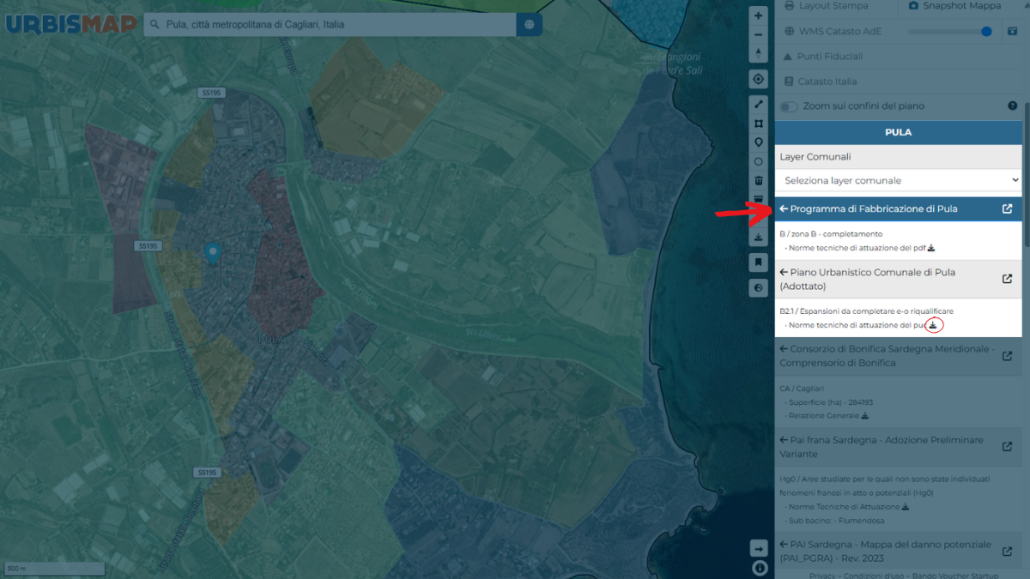Open help for Zoom sui confini del piano
1030x579 pixels.
1012,106
